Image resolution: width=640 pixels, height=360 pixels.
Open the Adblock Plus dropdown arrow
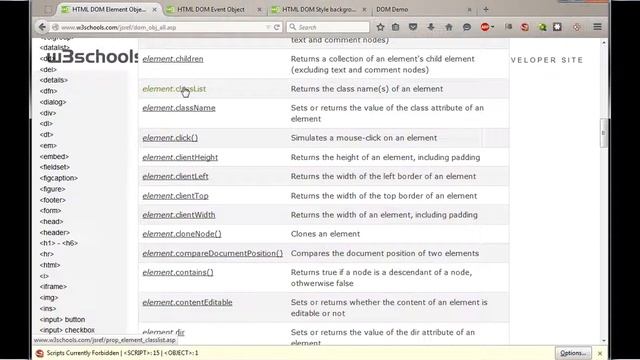point(493,27)
